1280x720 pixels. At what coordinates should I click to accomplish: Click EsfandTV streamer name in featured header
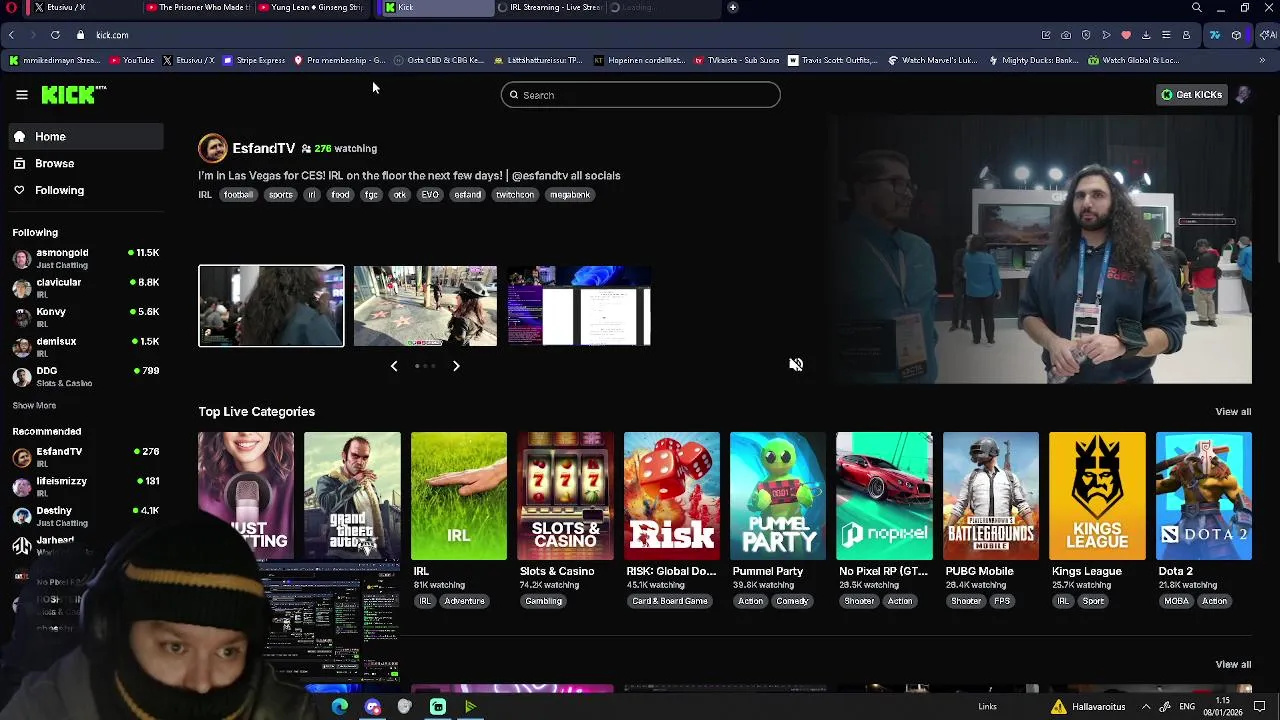click(264, 148)
